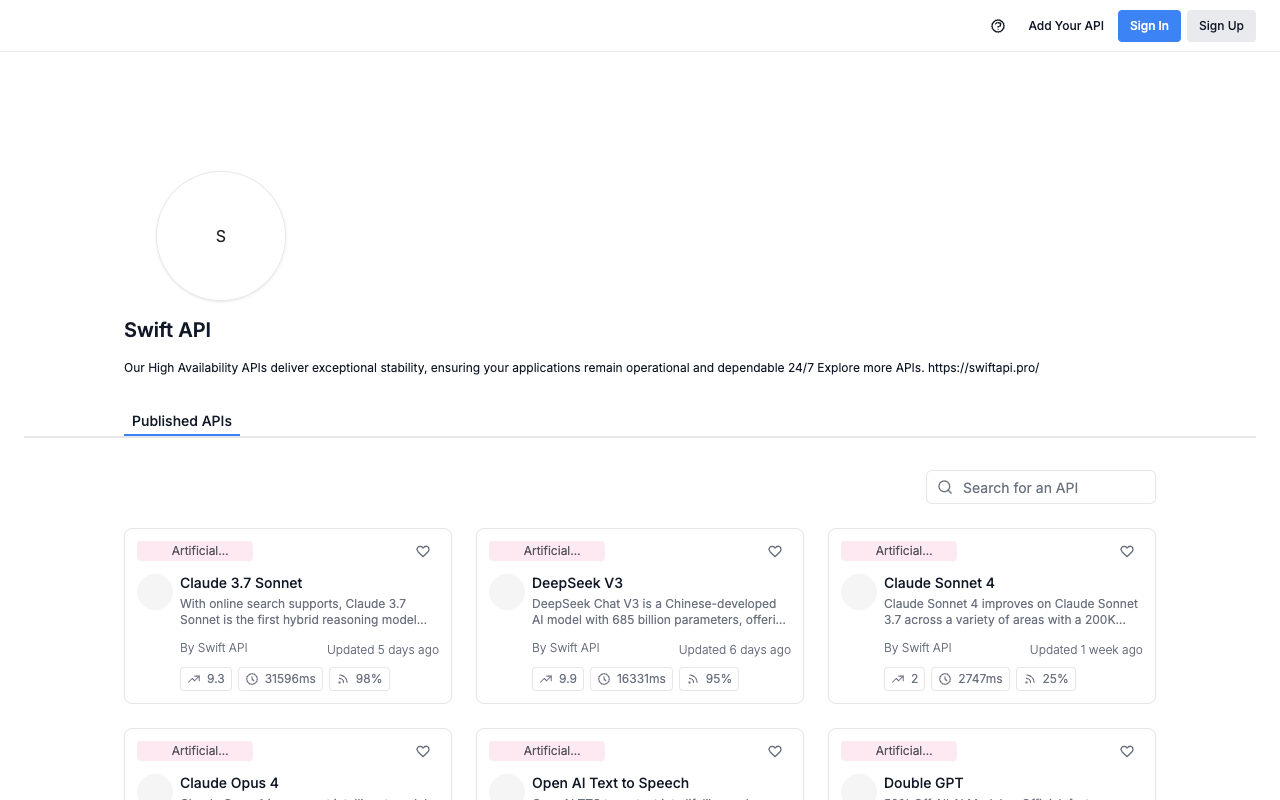The width and height of the screenshot is (1280, 800).
Task: Click Claude 3.7 Sonnet latency 31596ms badge
Action: pyautogui.click(x=280, y=679)
